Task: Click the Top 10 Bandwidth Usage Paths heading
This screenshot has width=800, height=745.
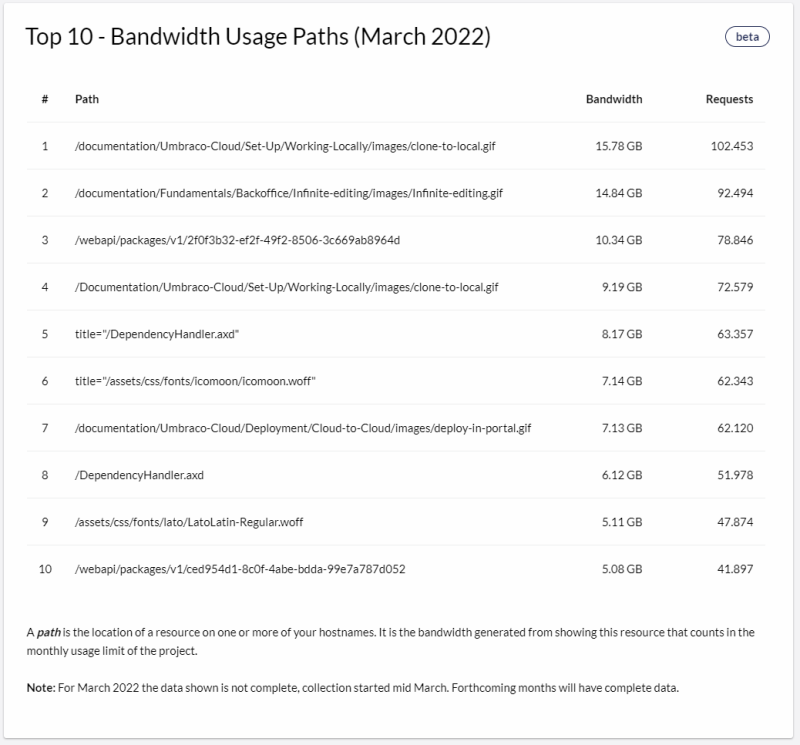Action: tap(257, 38)
